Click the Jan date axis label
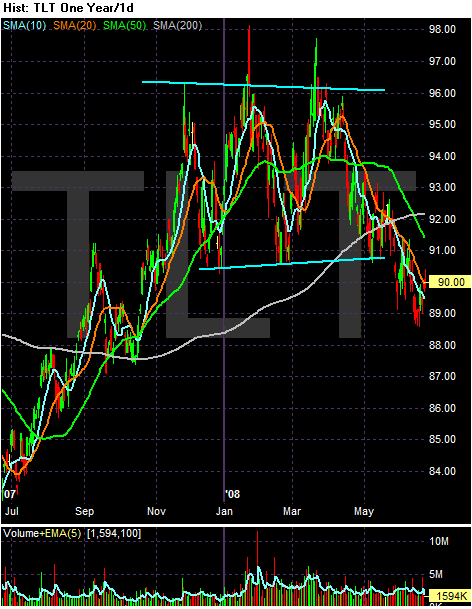Viewport: 472px width, 609px height. tap(224, 511)
